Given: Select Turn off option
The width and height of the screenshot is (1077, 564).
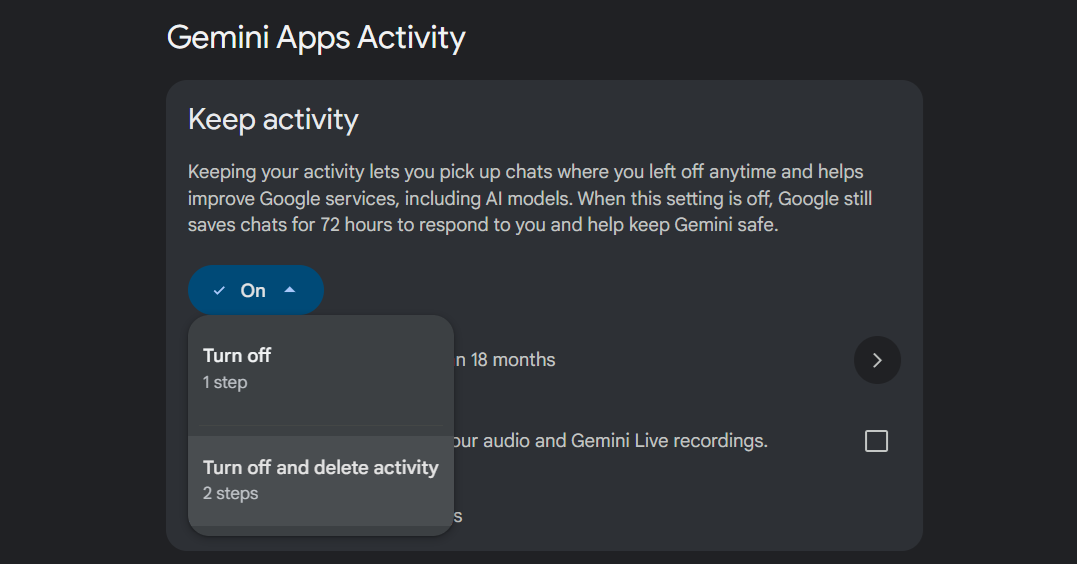Looking at the screenshot, I should pos(321,371).
